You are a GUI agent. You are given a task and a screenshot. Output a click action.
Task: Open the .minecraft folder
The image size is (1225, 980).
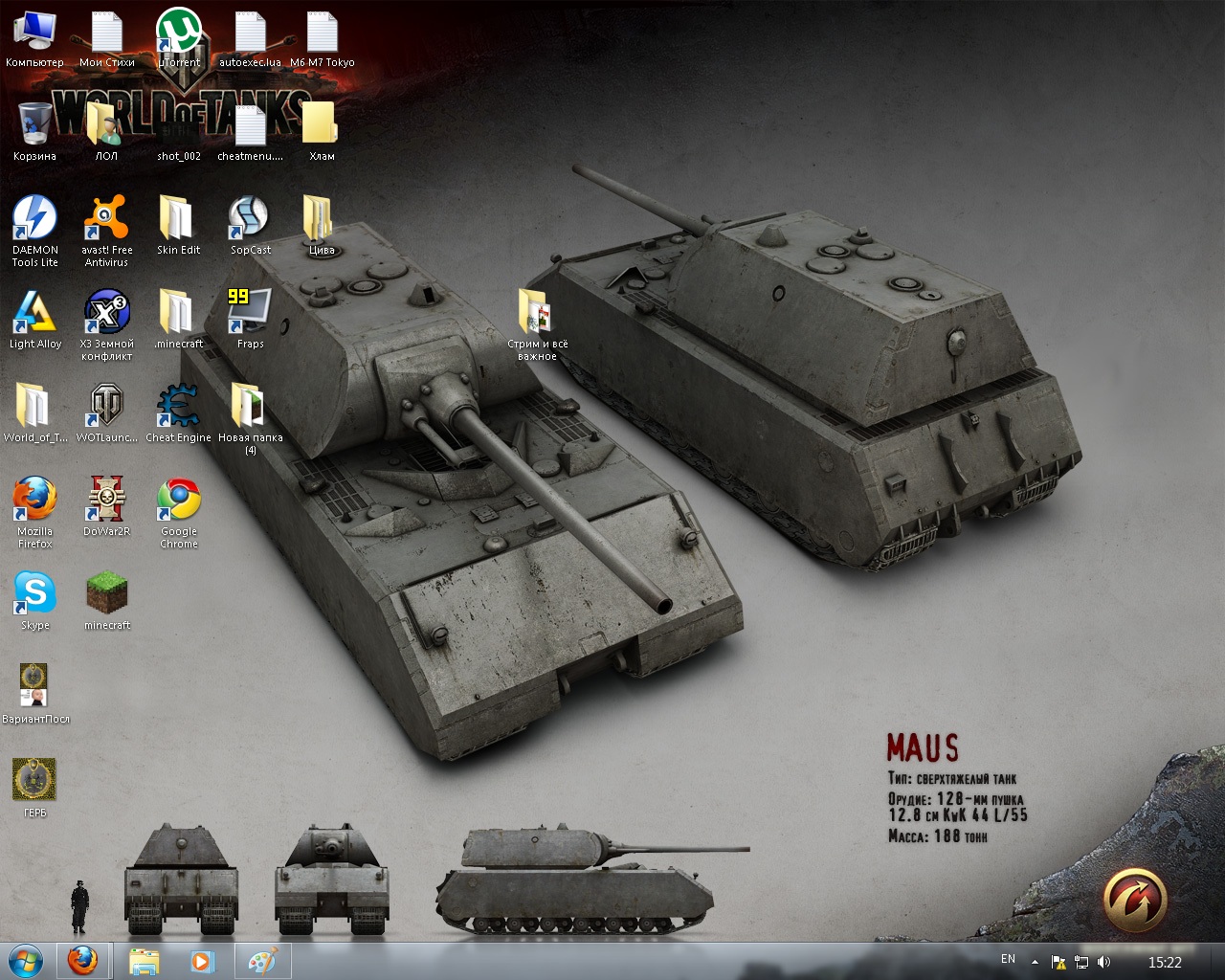[179, 320]
